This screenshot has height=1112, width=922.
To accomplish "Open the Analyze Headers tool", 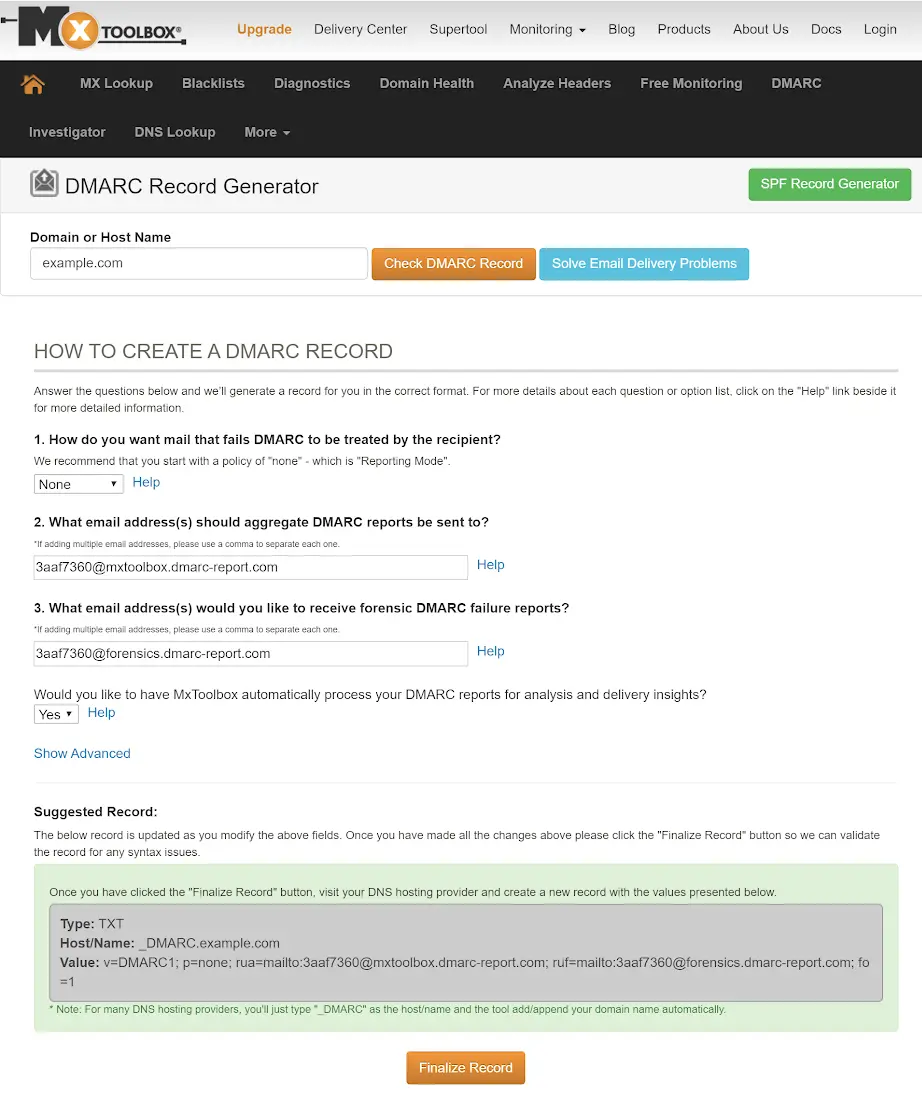I will tap(557, 83).
